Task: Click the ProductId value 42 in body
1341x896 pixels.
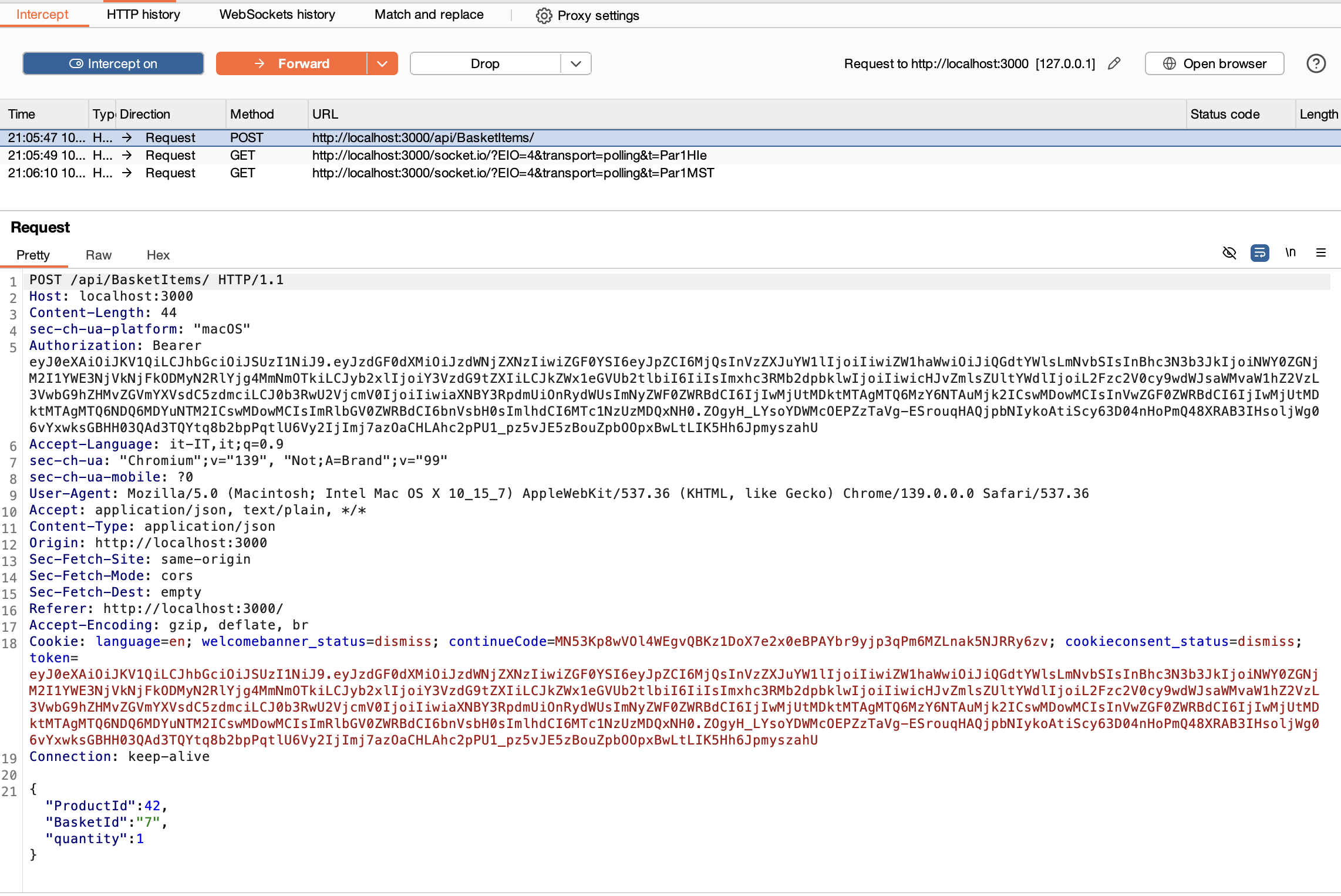Action: coord(152,806)
